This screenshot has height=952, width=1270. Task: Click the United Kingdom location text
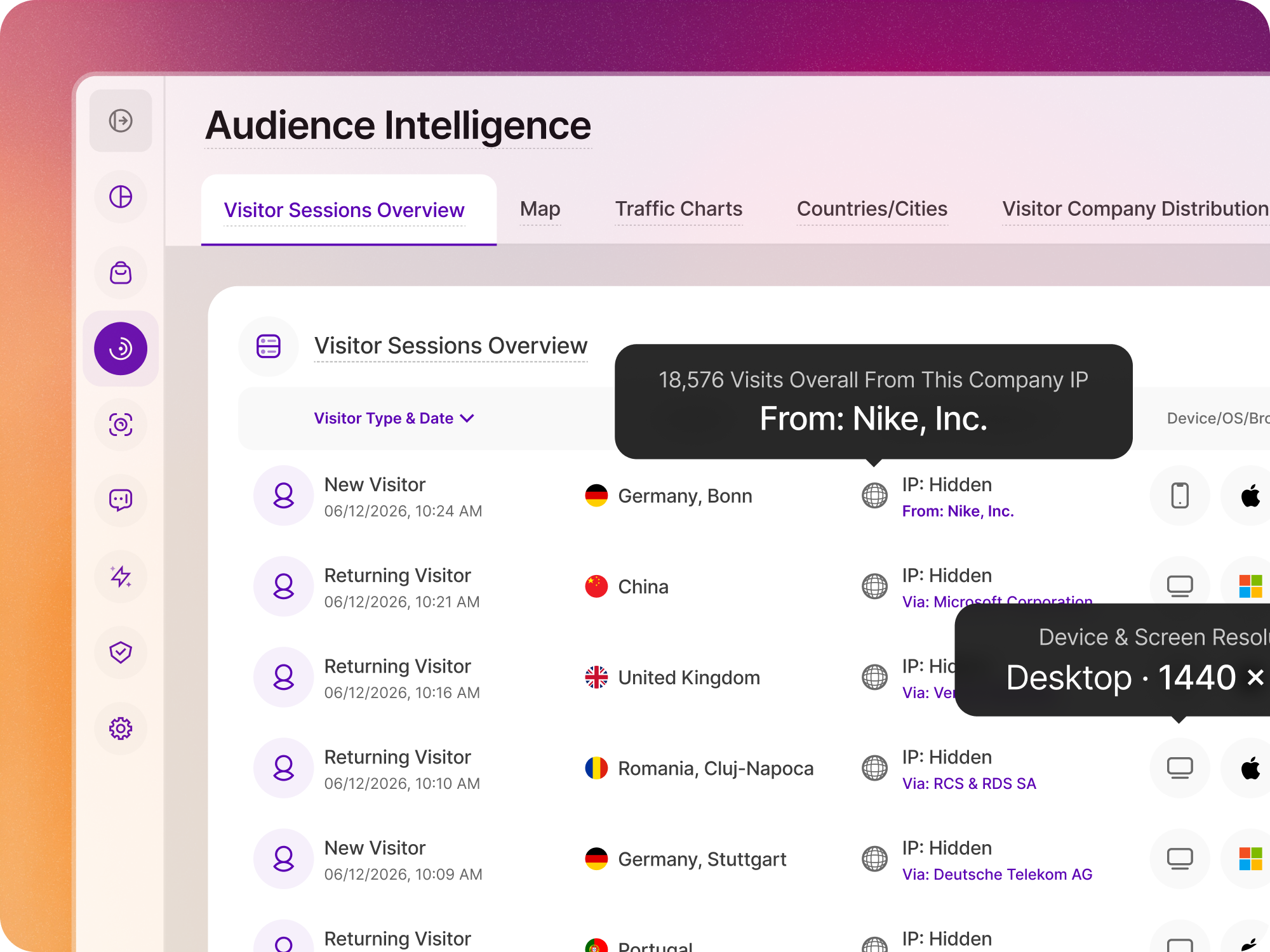689,677
